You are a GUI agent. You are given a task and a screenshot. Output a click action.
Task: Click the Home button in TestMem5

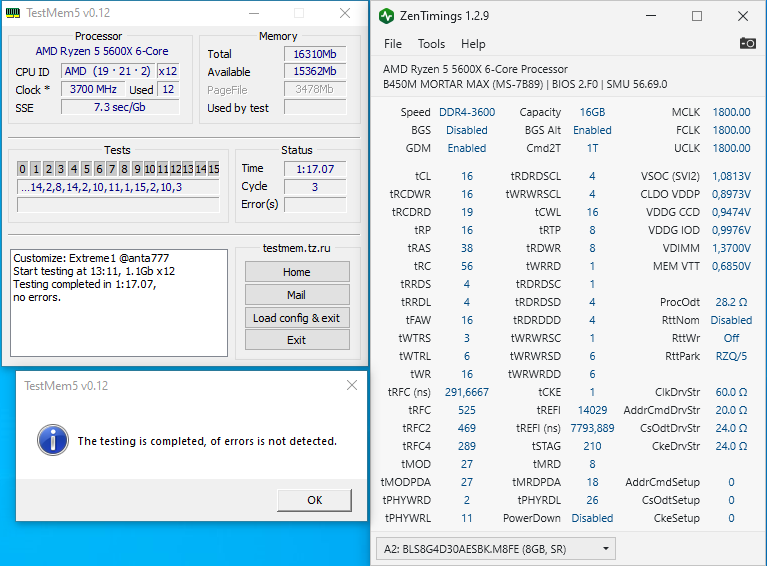click(297, 272)
